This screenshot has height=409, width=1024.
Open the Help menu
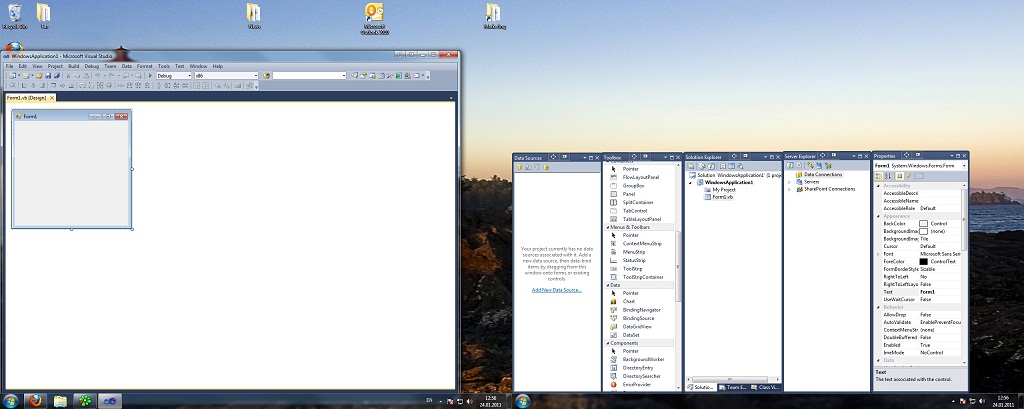217,66
